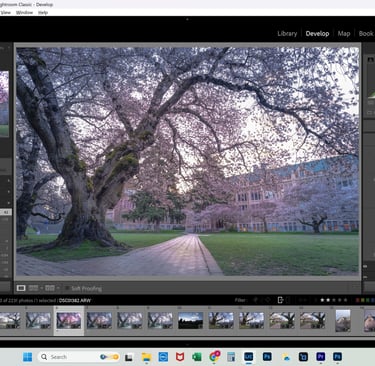Viewport: 375px width, 366px height.
Task: Set rating filter to four stars
Action: tap(340, 300)
